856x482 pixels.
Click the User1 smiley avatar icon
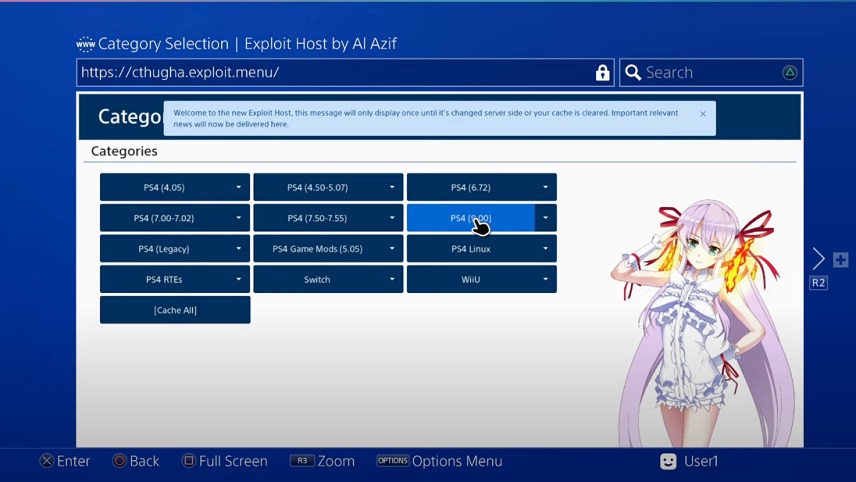point(668,461)
